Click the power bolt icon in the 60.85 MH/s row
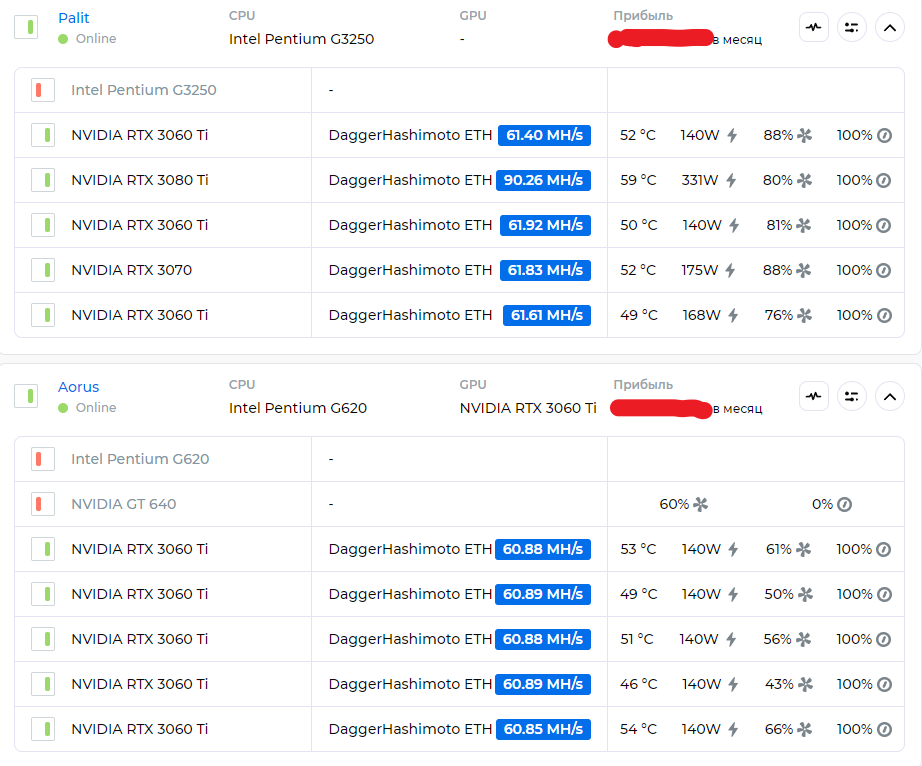Viewport: 922px width, 766px height. 733,730
